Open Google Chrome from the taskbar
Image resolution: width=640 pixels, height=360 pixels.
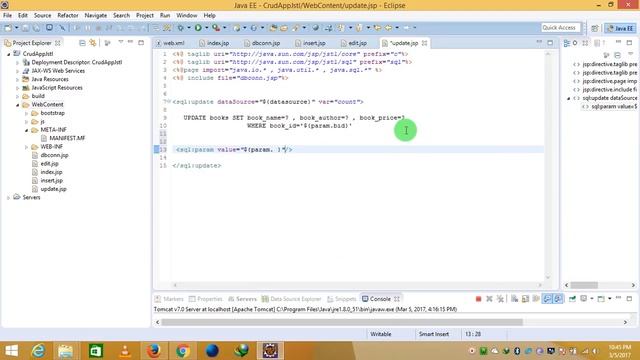pos(183,351)
